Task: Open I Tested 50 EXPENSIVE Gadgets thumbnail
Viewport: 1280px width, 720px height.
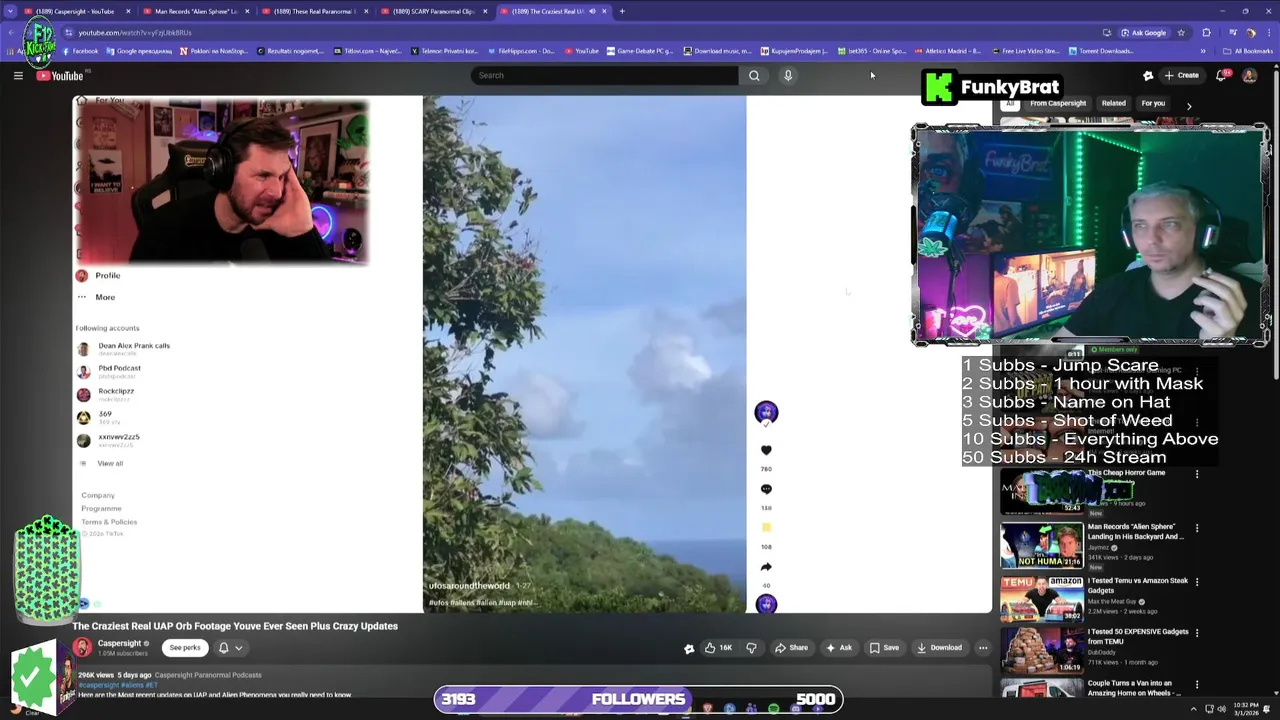Action: pos(1041,650)
